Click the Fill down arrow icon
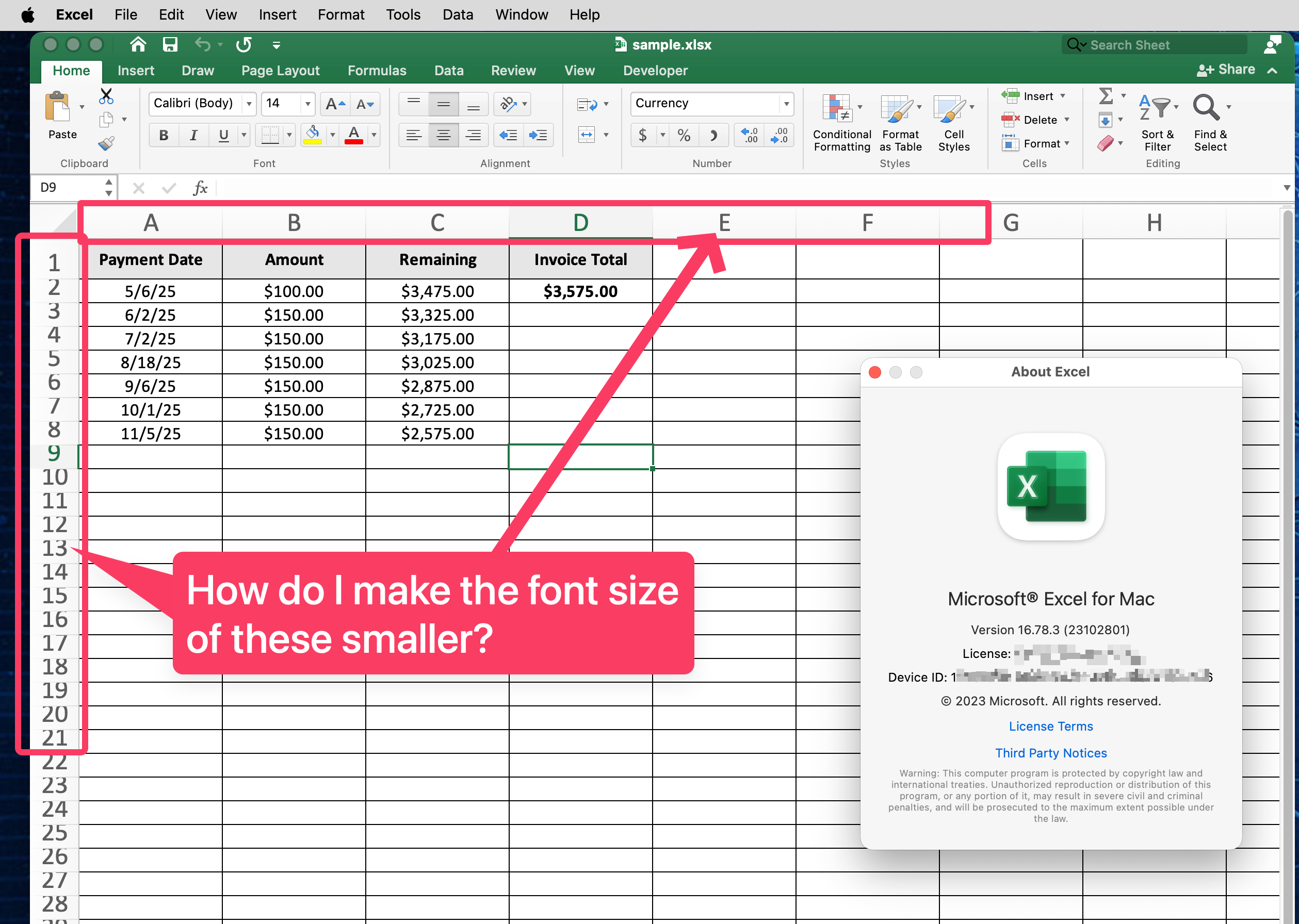The image size is (1299, 924). (x=1105, y=120)
